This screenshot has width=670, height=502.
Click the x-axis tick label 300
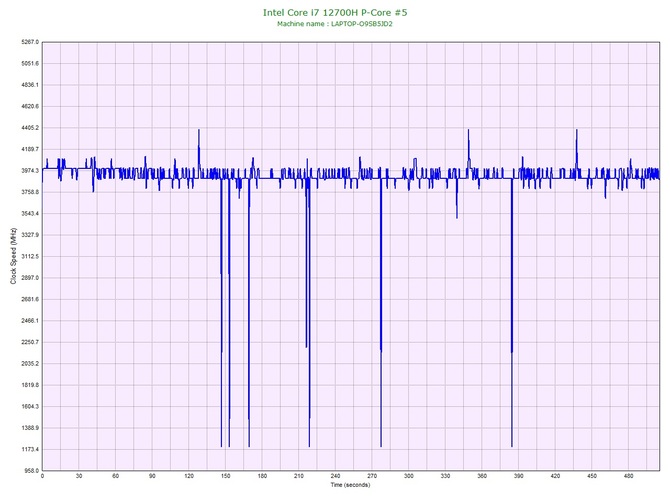(408, 476)
